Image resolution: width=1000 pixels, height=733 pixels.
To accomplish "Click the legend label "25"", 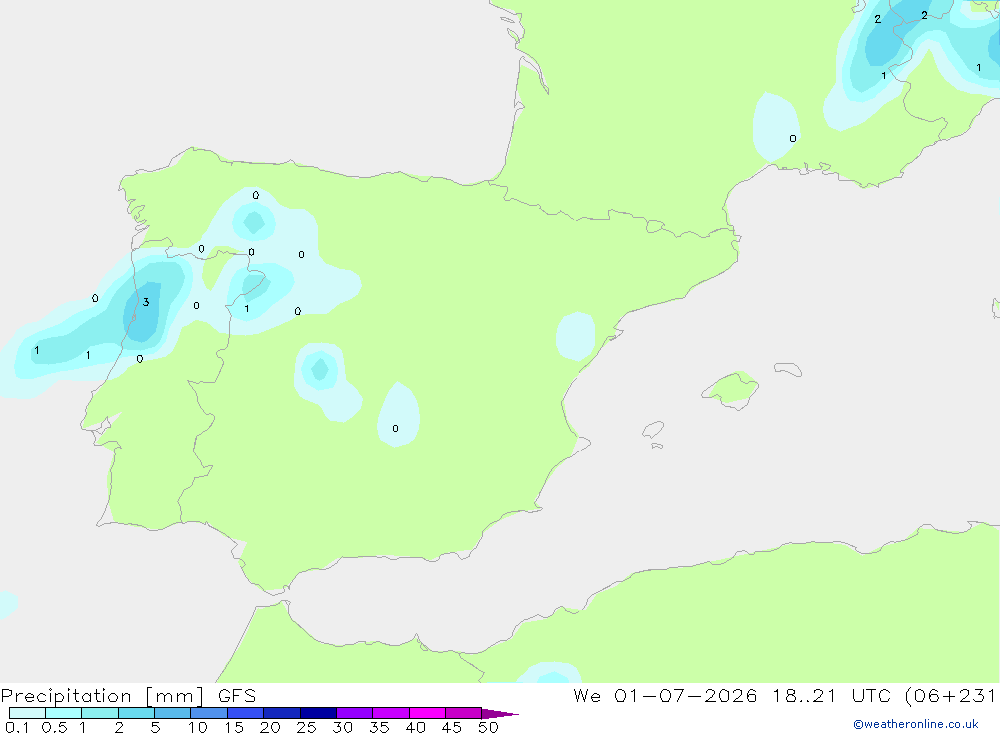I will click(x=306, y=727).
